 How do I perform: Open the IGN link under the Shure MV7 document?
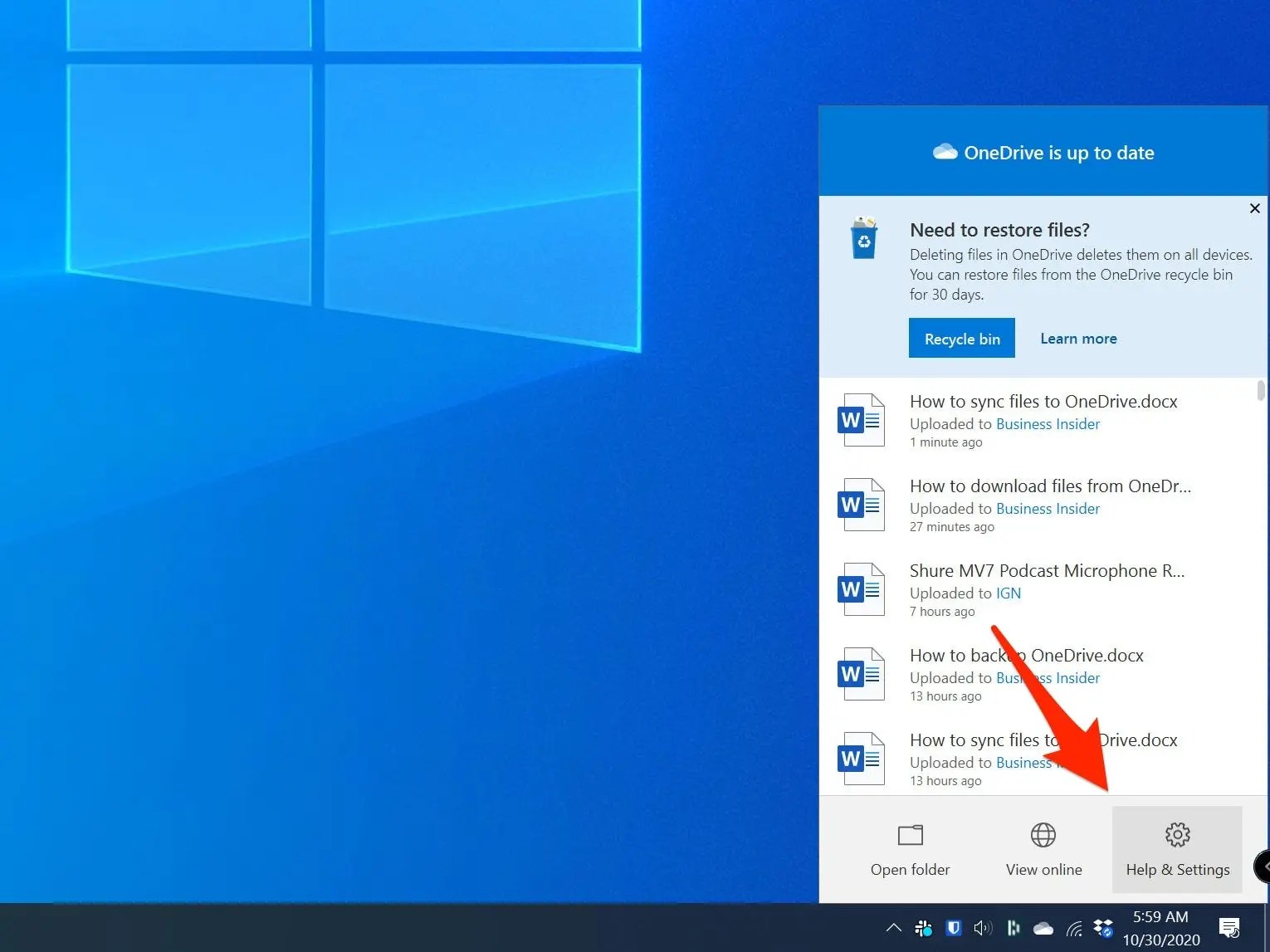click(1009, 593)
